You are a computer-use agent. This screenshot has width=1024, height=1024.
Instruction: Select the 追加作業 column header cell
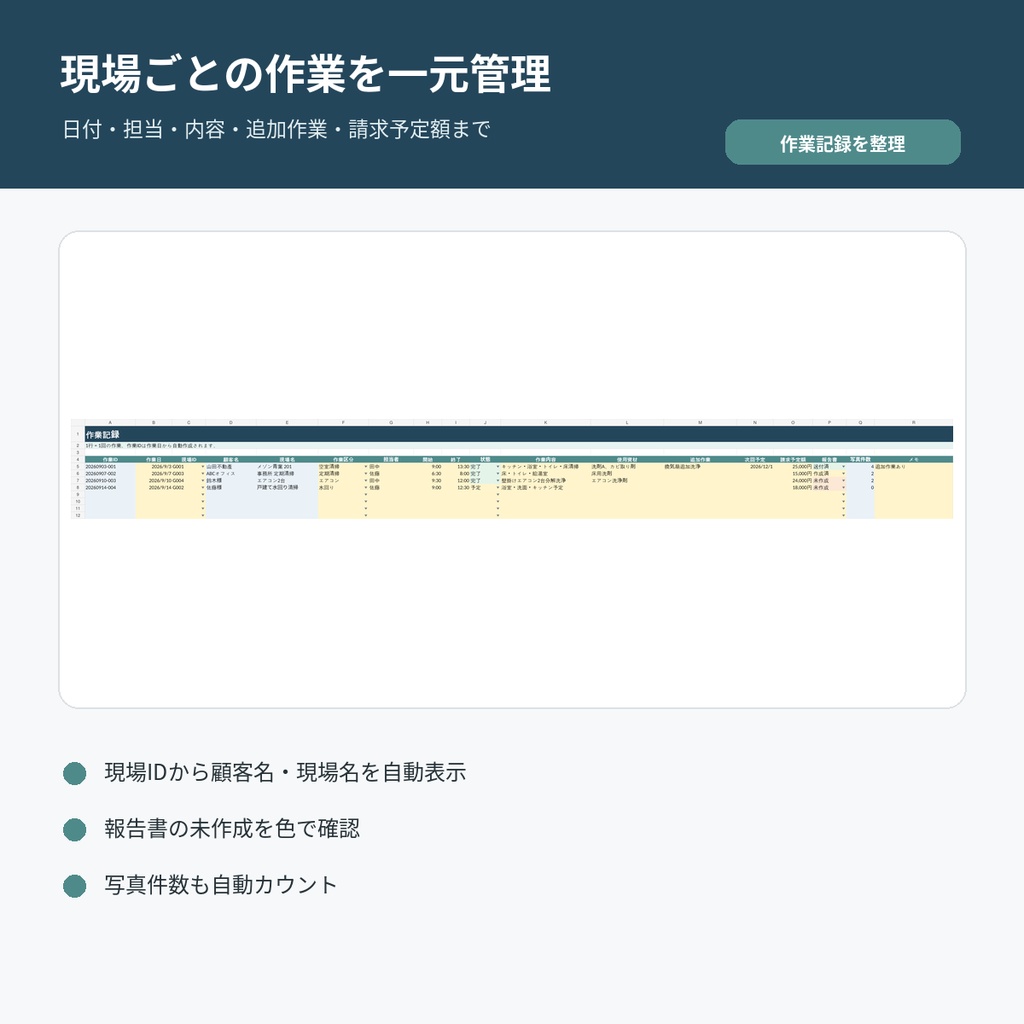coord(700,460)
